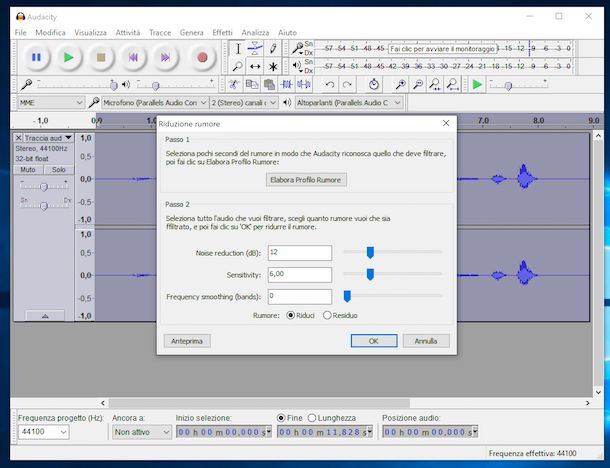The width and height of the screenshot is (610, 468).
Task: Click the Zoom In icon
Action: click(400, 84)
